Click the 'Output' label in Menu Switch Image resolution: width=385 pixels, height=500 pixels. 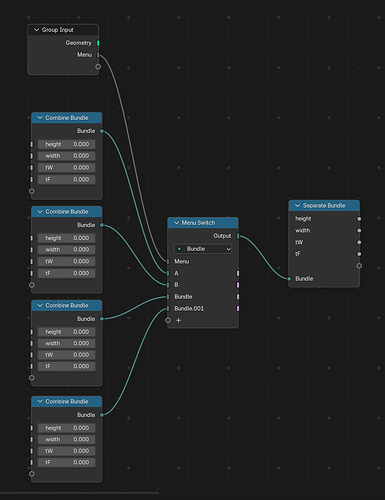222,236
